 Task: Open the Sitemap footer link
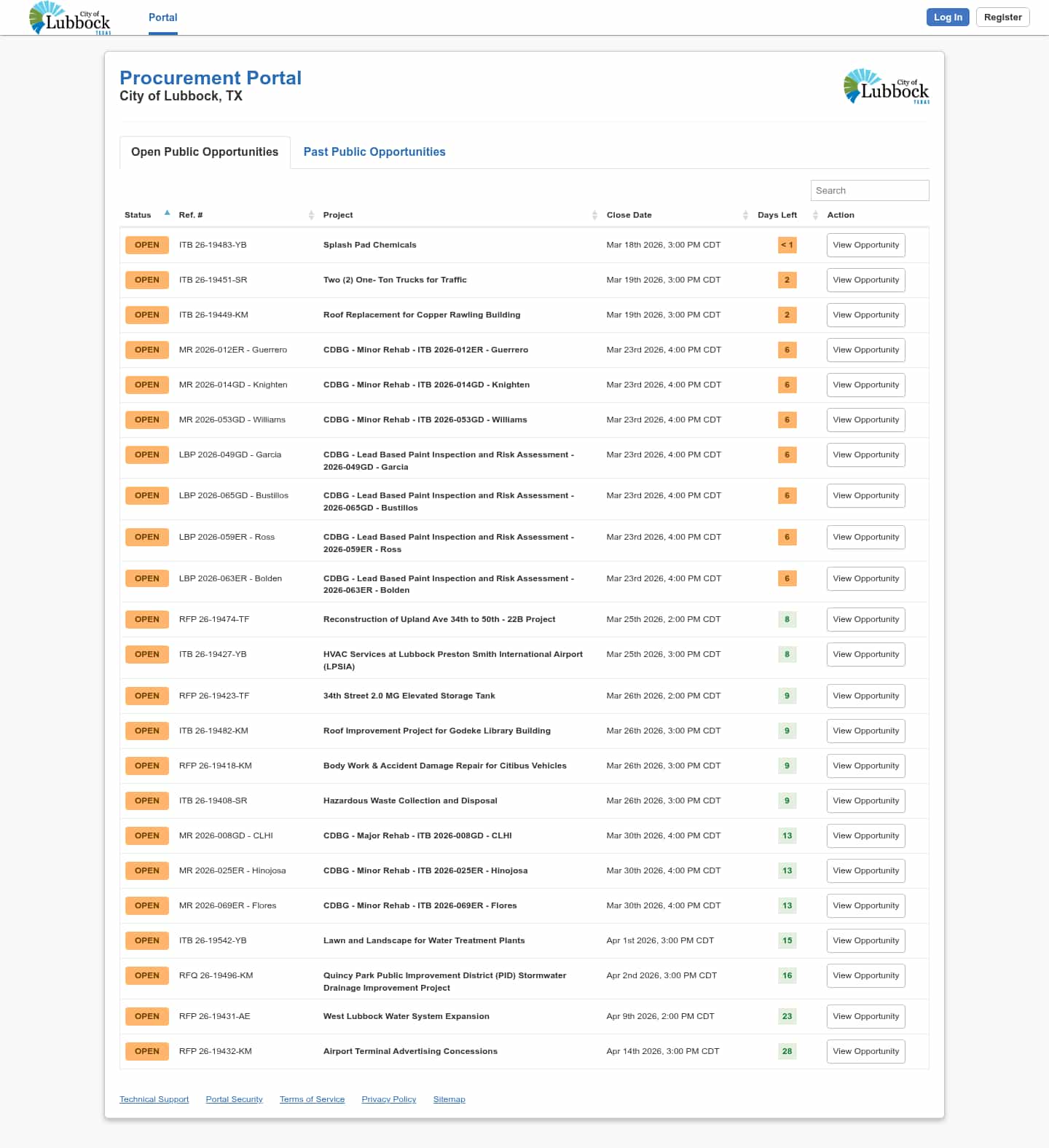coord(449,1100)
